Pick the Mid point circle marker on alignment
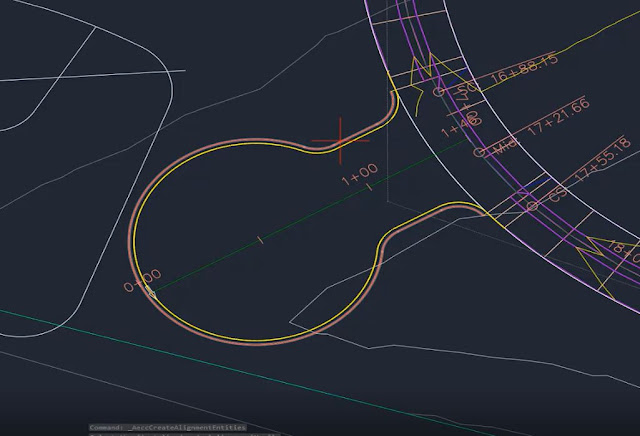Viewport: 640px width, 436px height. 480,152
